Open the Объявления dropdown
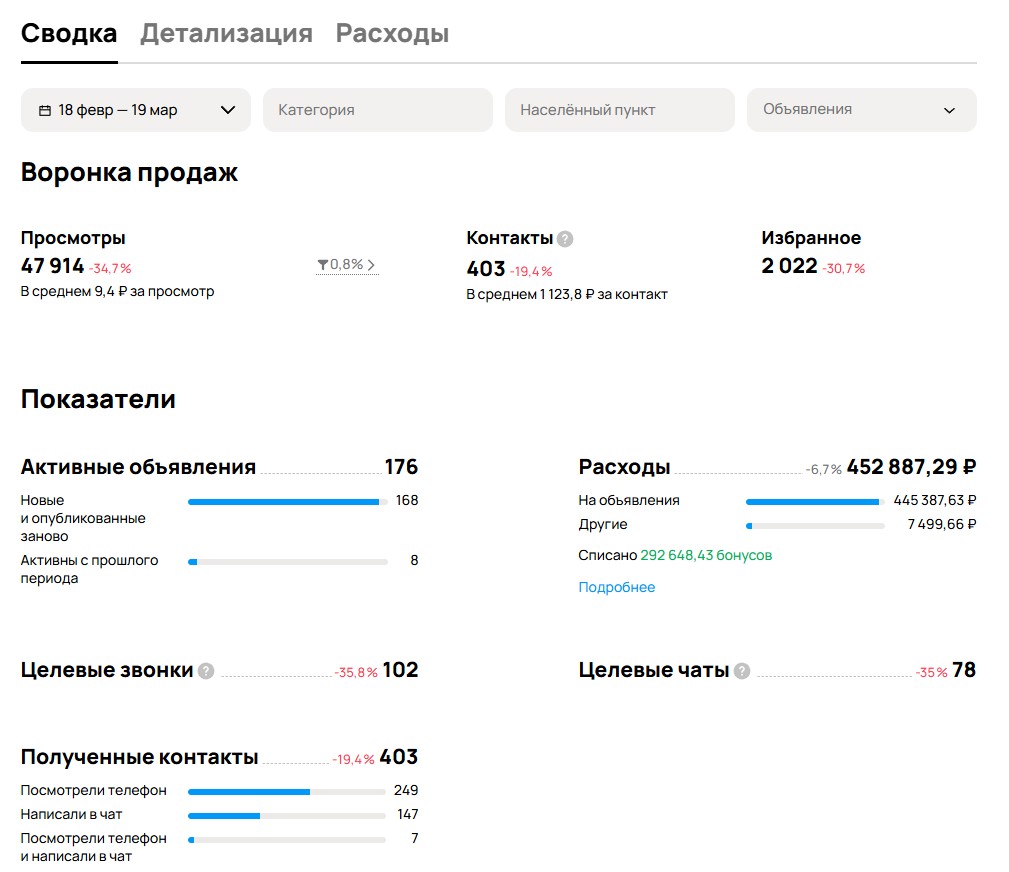The width and height of the screenshot is (1009, 872). [x=862, y=110]
